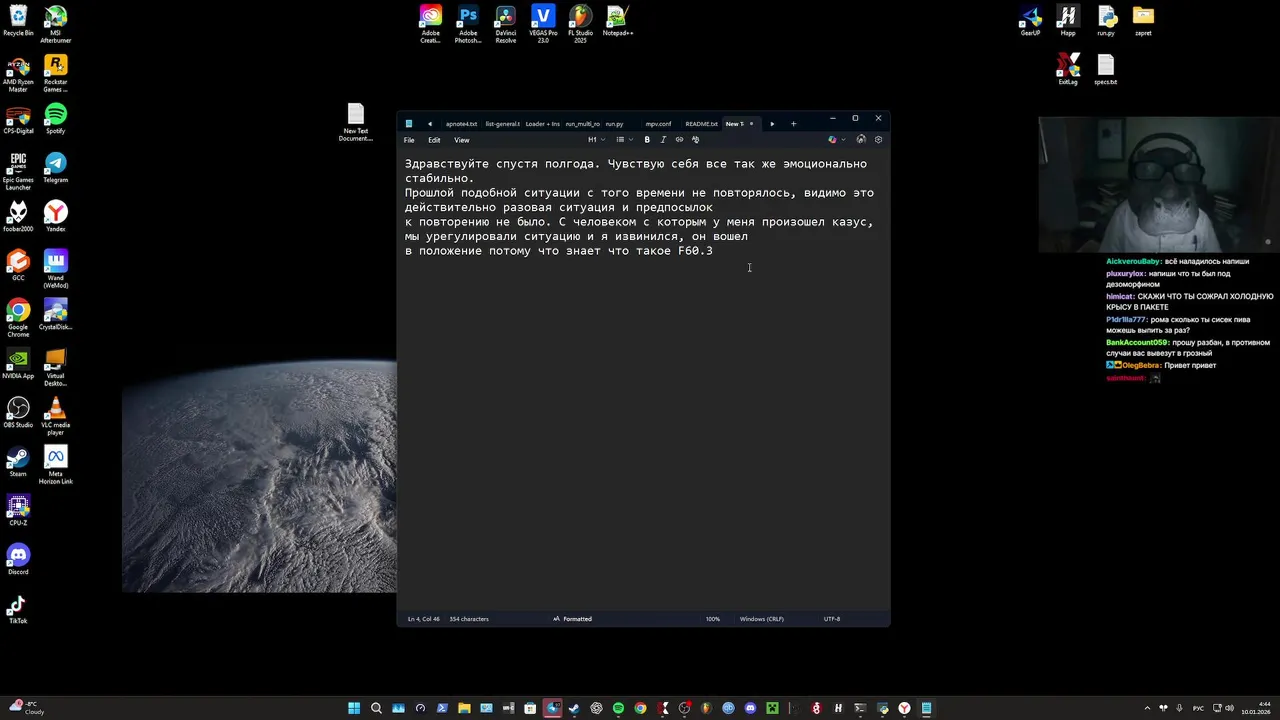
Task: Select the Steam desktop icon
Action: pos(18,462)
